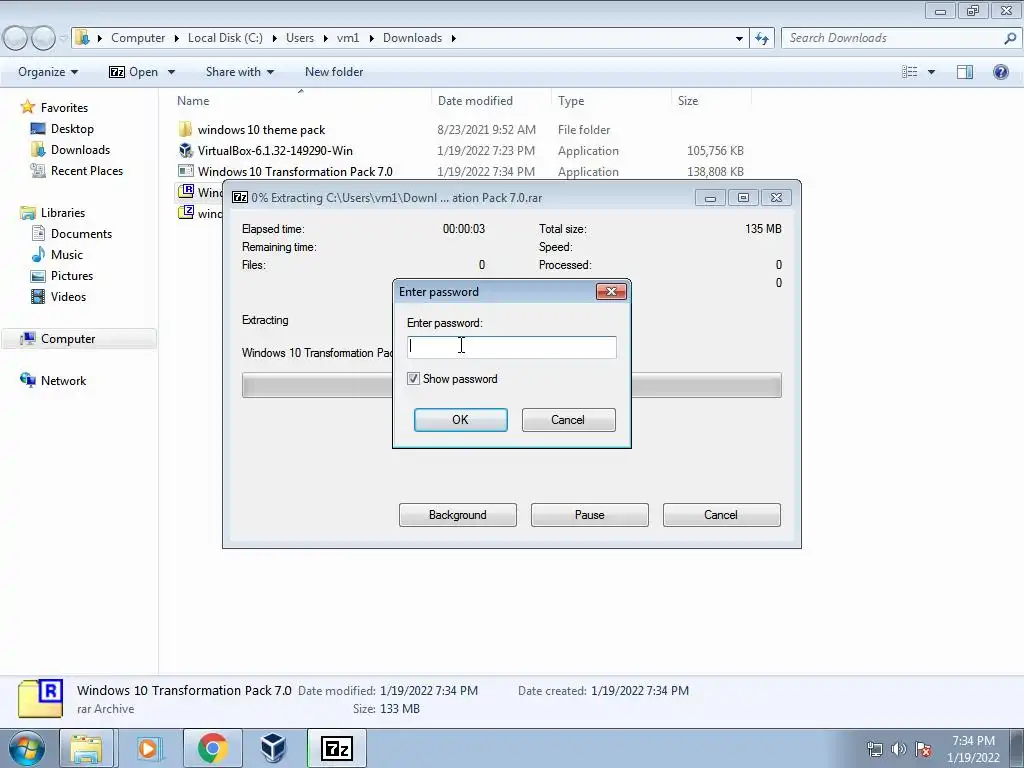Click the password input field
Image resolution: width=1024 pixels, height=768 pixels.
tap(511, 347)
